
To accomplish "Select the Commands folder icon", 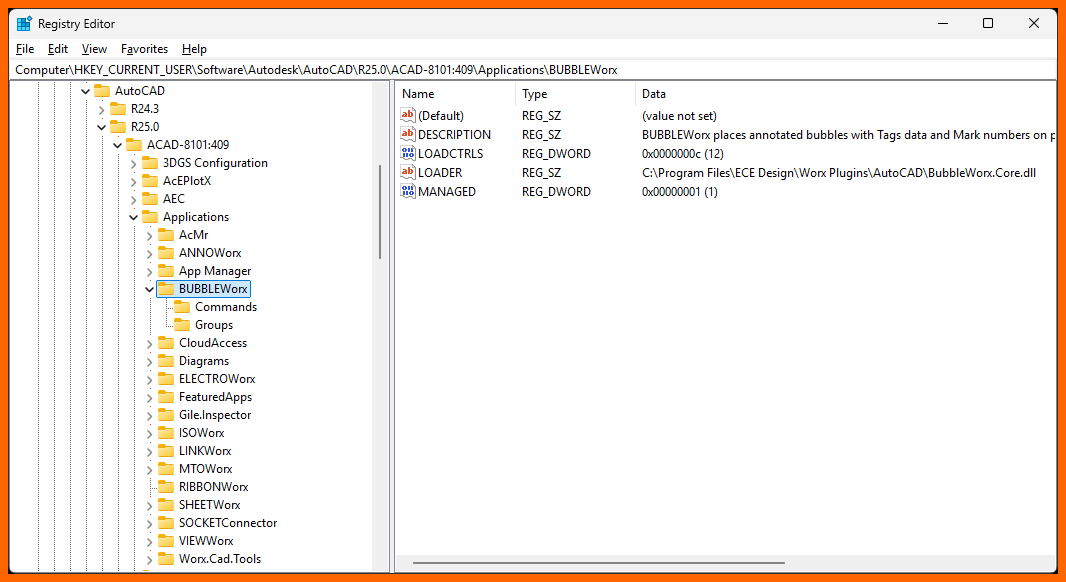I will point(182,307).
